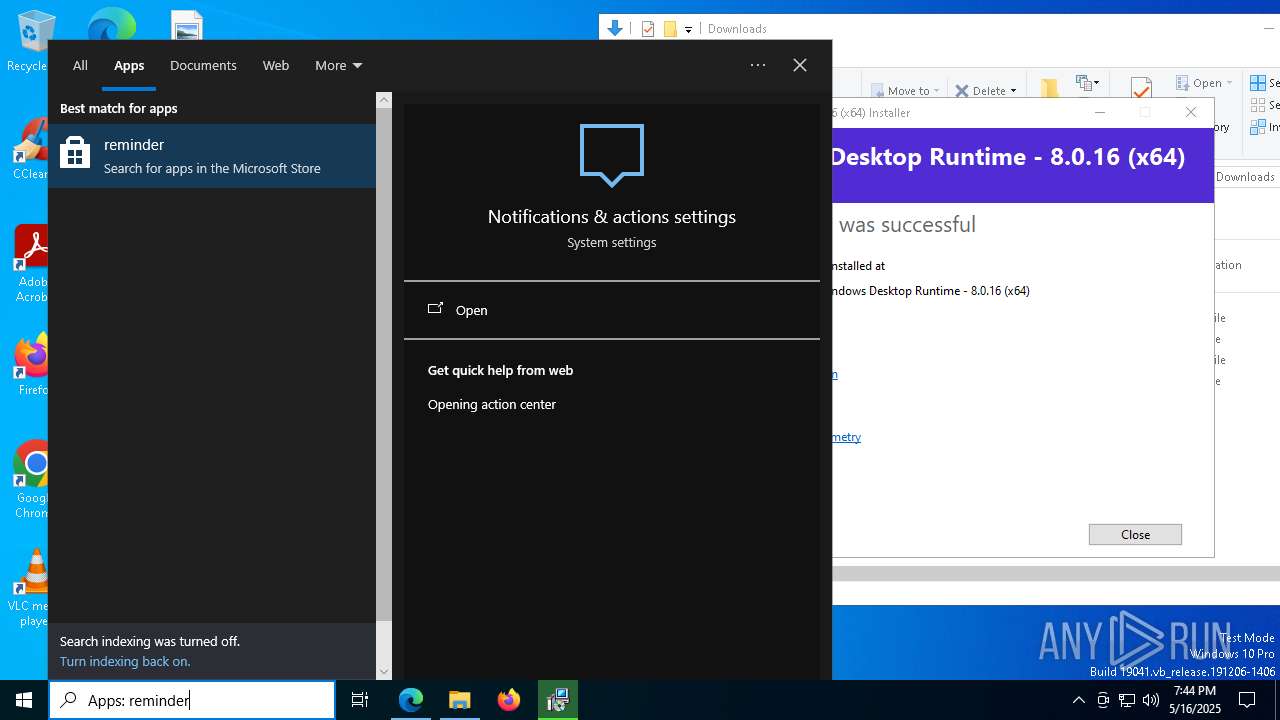This screenshot has width=1280, height=720.
Task: Click the Downloads breadcrumb in Explorer address bar
Action: point(1245,177)
